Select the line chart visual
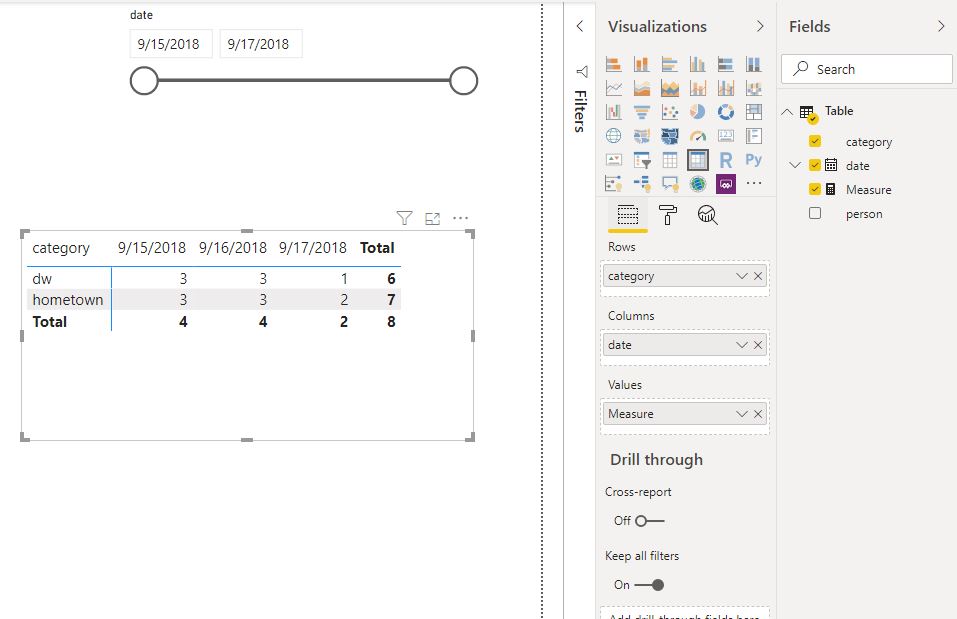Viewport: 957px width, 619px height. pos(613,88)
